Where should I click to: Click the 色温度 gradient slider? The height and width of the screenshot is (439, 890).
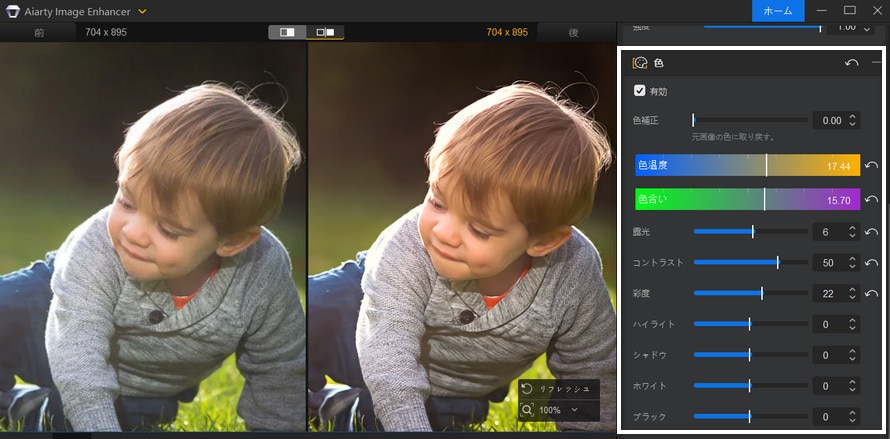click(x=748, y=165)
